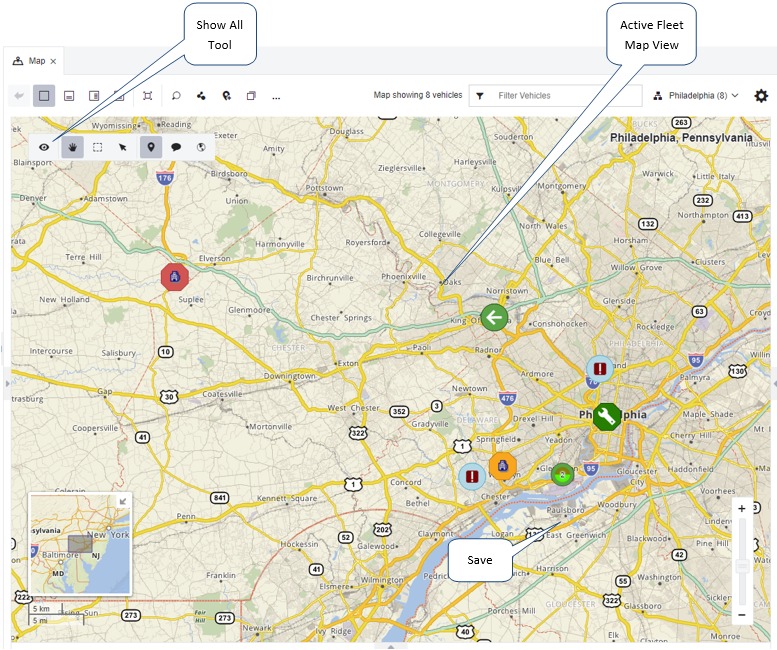This screenshot has height=650, width=777.
Task: Focus the Filter Vehicles input field
Action: 556,96
